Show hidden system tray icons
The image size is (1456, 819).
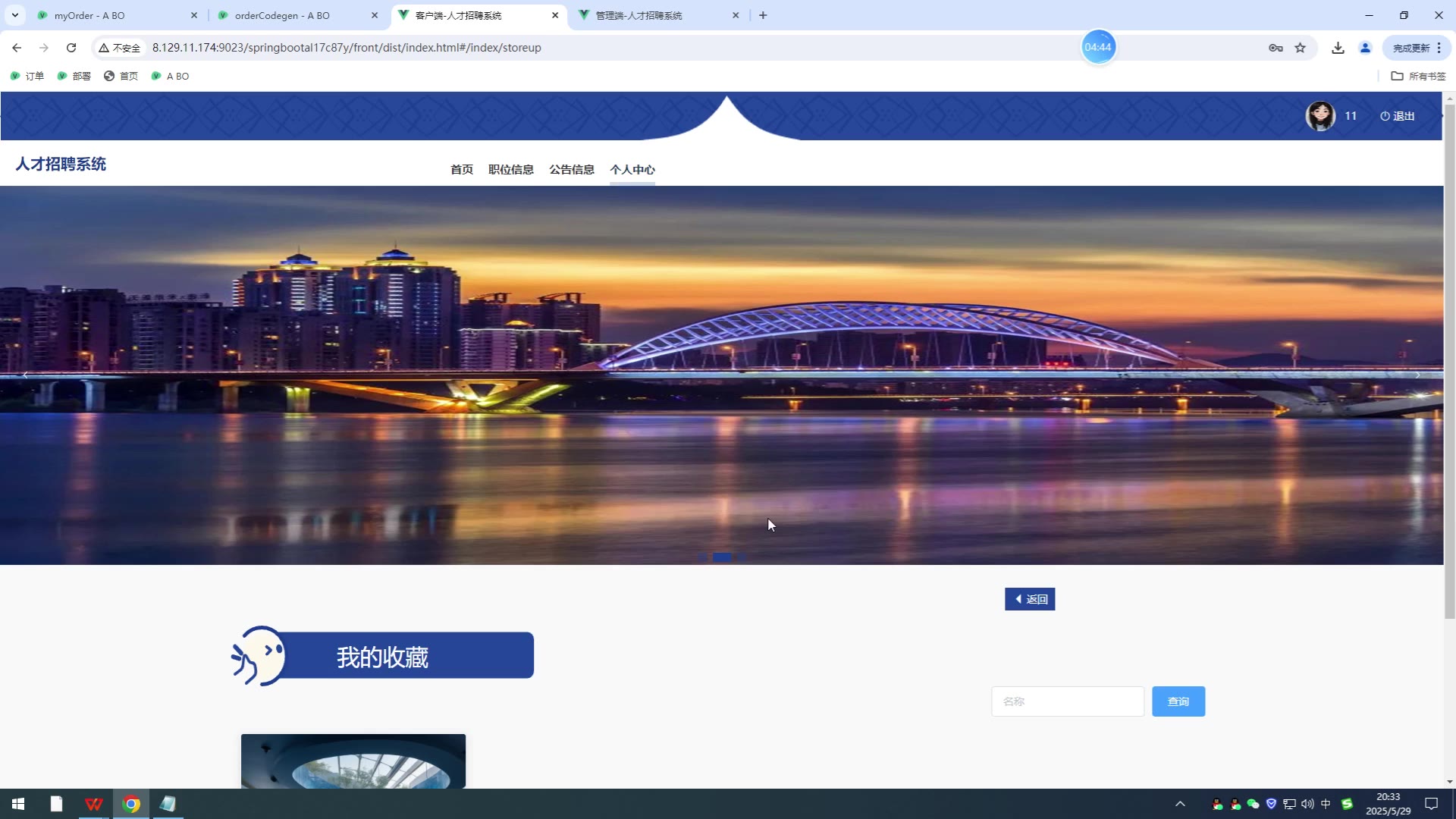[x=1180, y=804]
